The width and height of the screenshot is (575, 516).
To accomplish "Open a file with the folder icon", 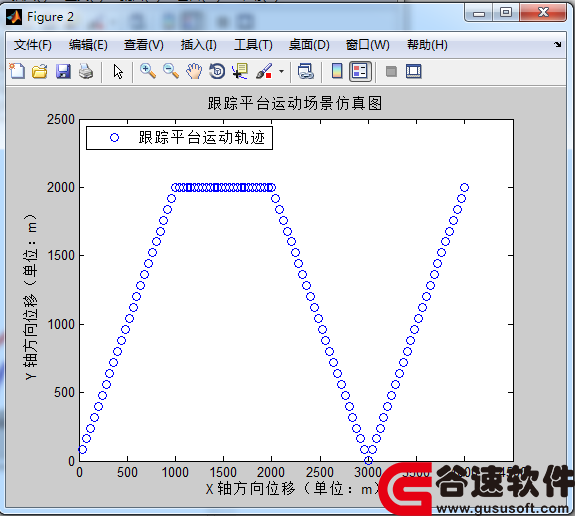I will click(40, 71).
